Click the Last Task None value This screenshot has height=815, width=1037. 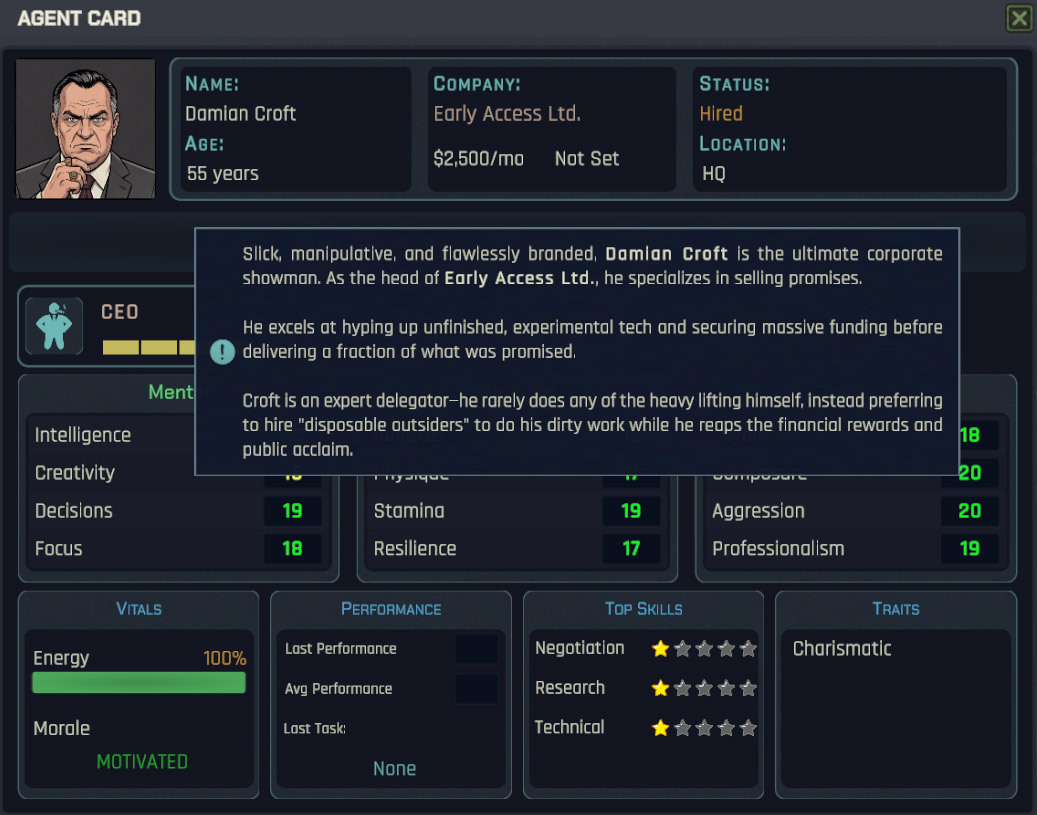click(x=394, y=769)
